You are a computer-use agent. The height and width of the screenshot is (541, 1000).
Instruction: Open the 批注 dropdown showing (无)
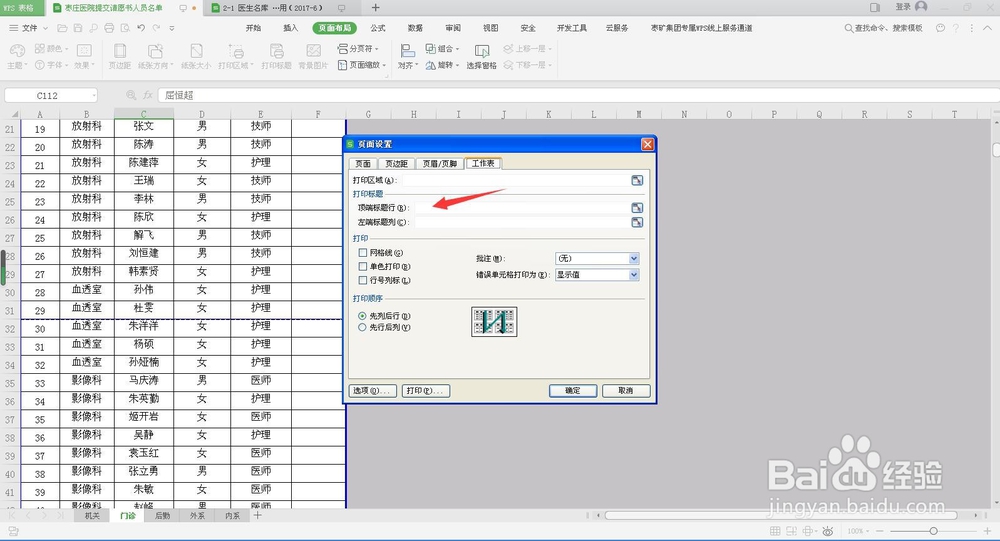click(597, 258)
